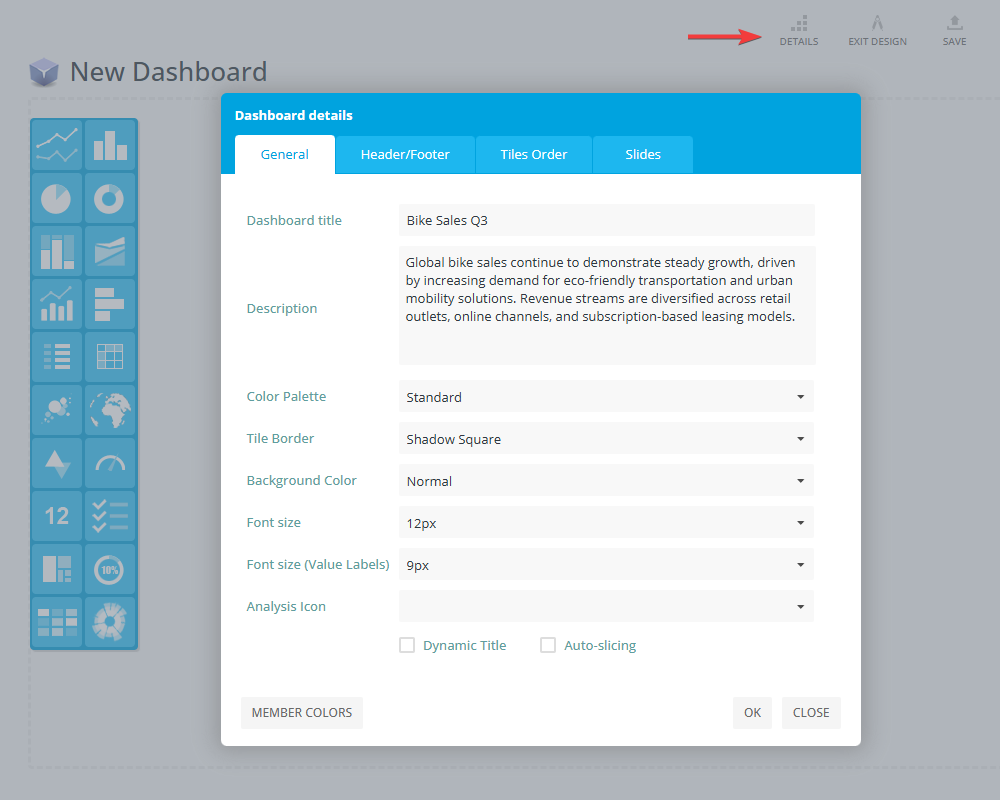The image size is (1000, 800).
Task: Select the number '12' KPI tile icon
Action: [57, 516]
